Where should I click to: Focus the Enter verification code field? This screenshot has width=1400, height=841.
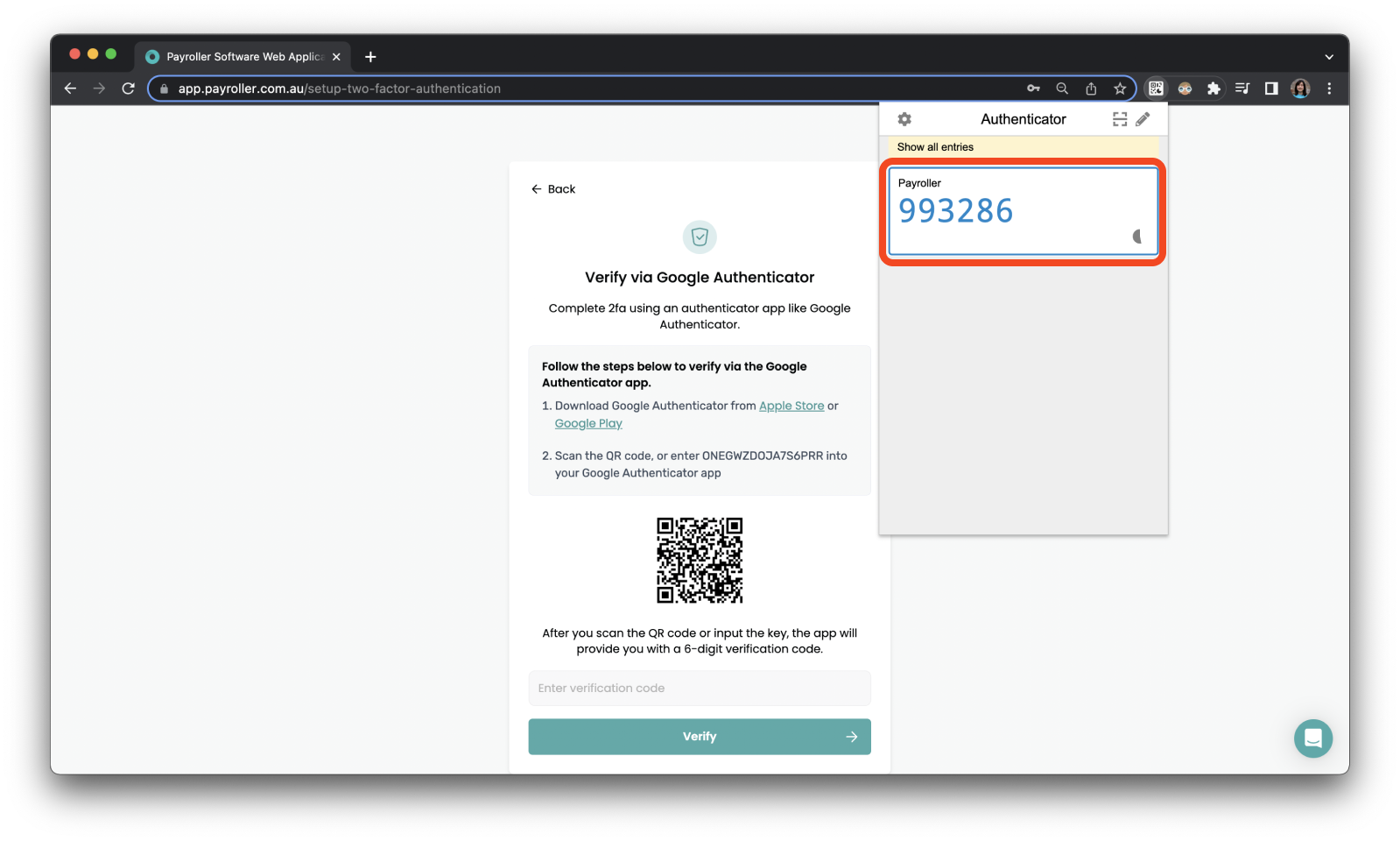(x=700, y=689)
